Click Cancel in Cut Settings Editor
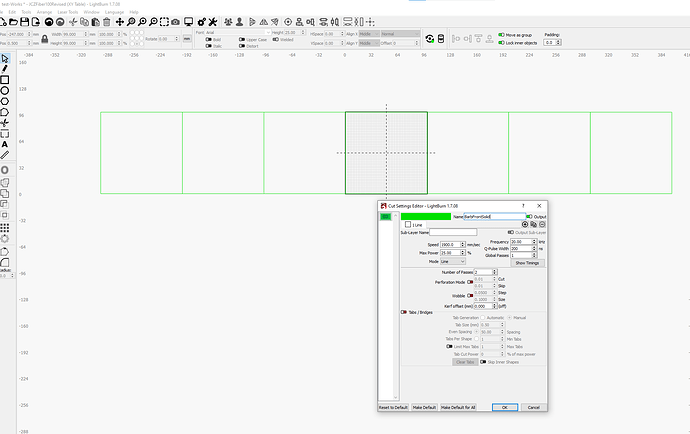 click(x=533, y=408)
